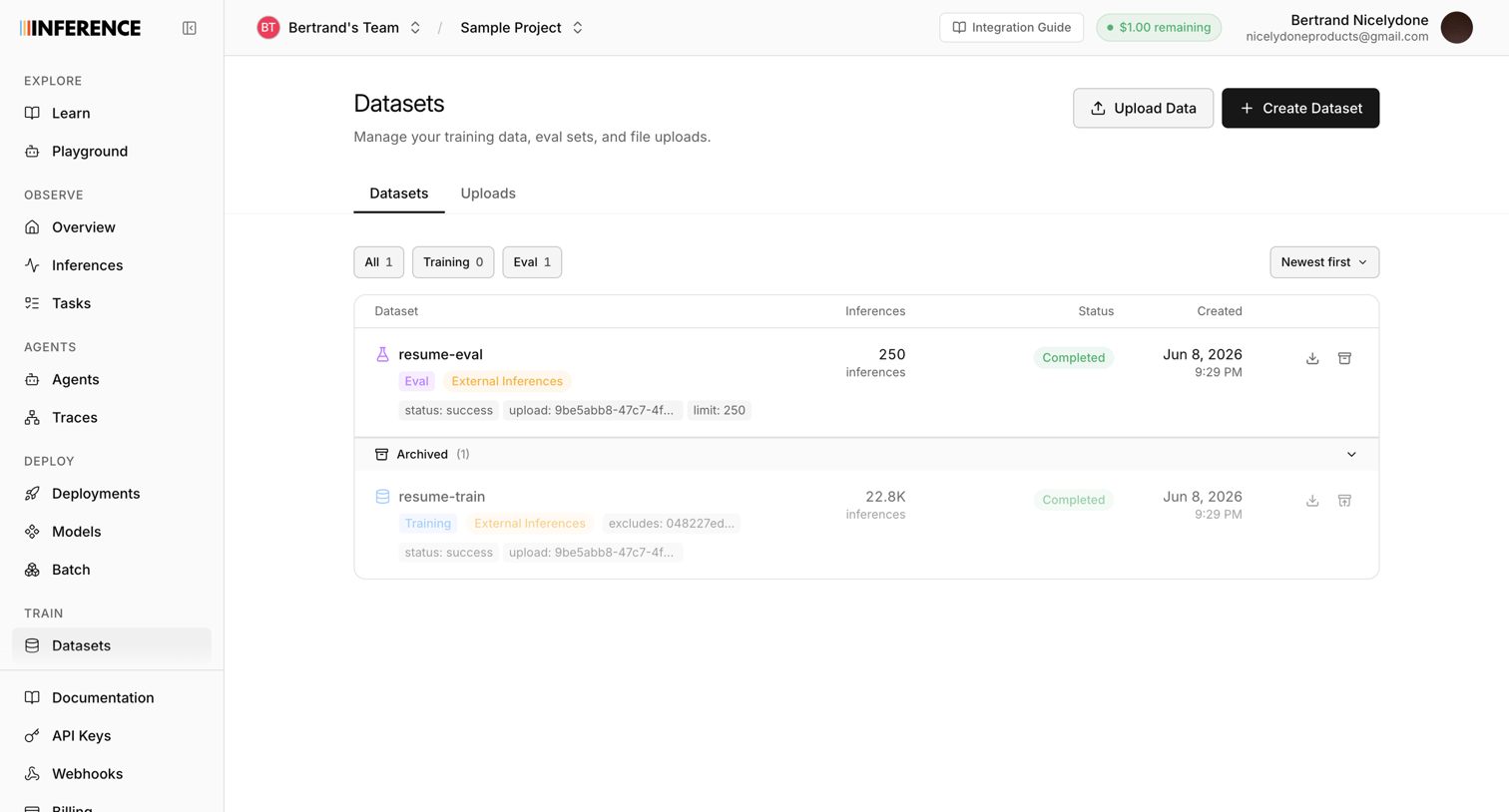
Task: Click the Batch icon in the sidebar
Action: [32, 570]
